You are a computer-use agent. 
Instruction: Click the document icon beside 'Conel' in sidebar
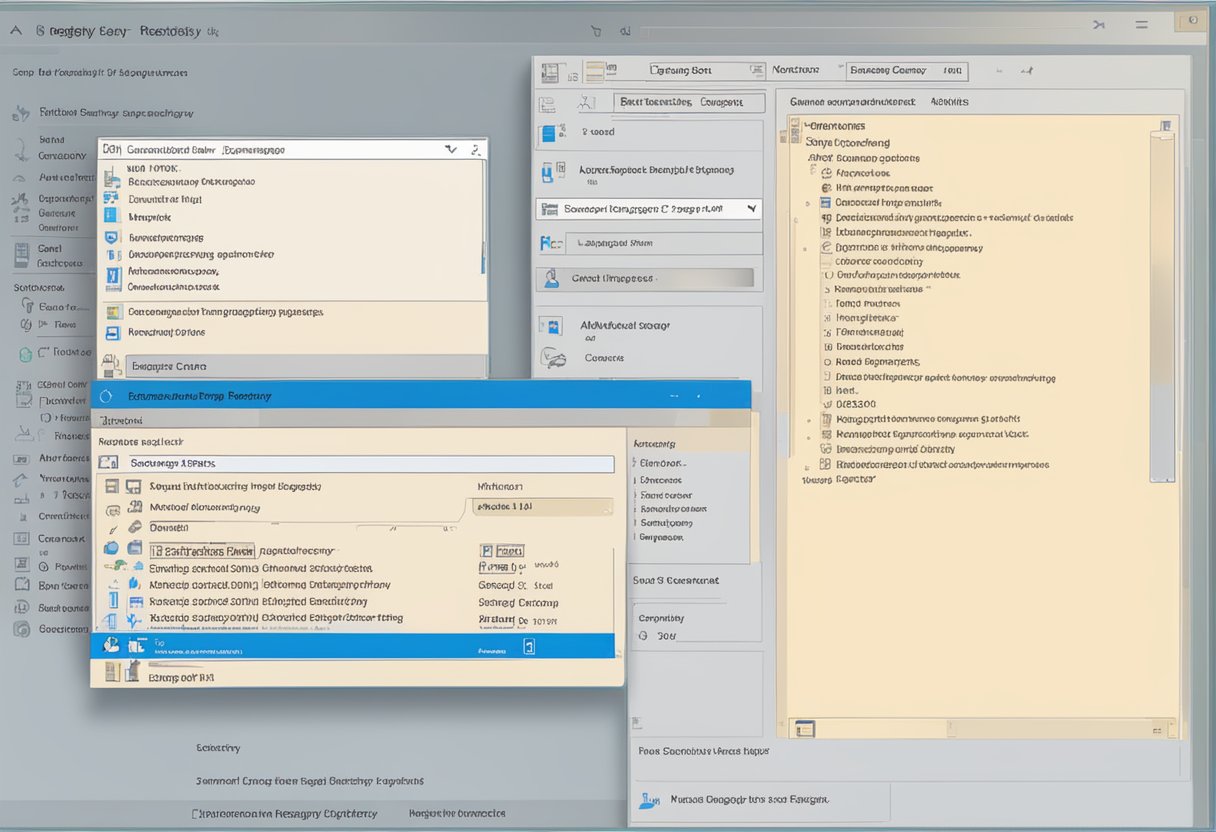tap(22, 254)
